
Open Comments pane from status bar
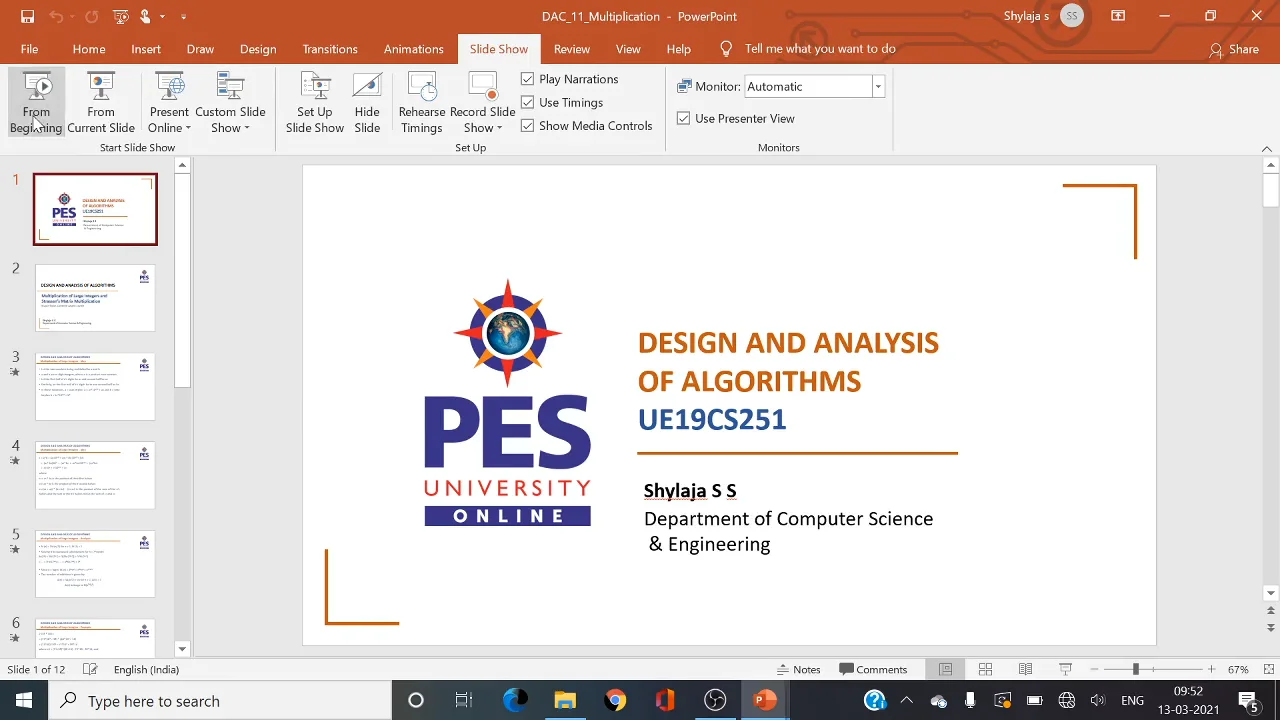coord(873,669)
